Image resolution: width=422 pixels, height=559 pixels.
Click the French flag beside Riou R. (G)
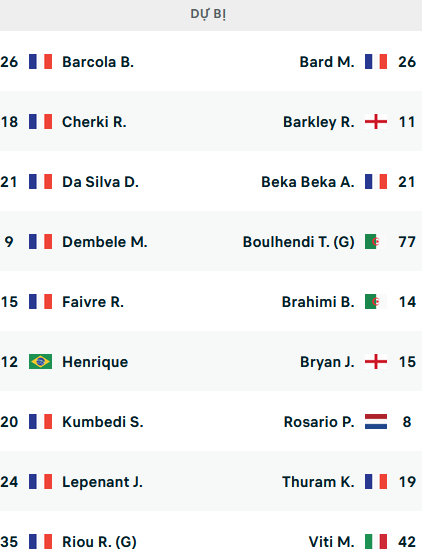(x=40, y=542)
